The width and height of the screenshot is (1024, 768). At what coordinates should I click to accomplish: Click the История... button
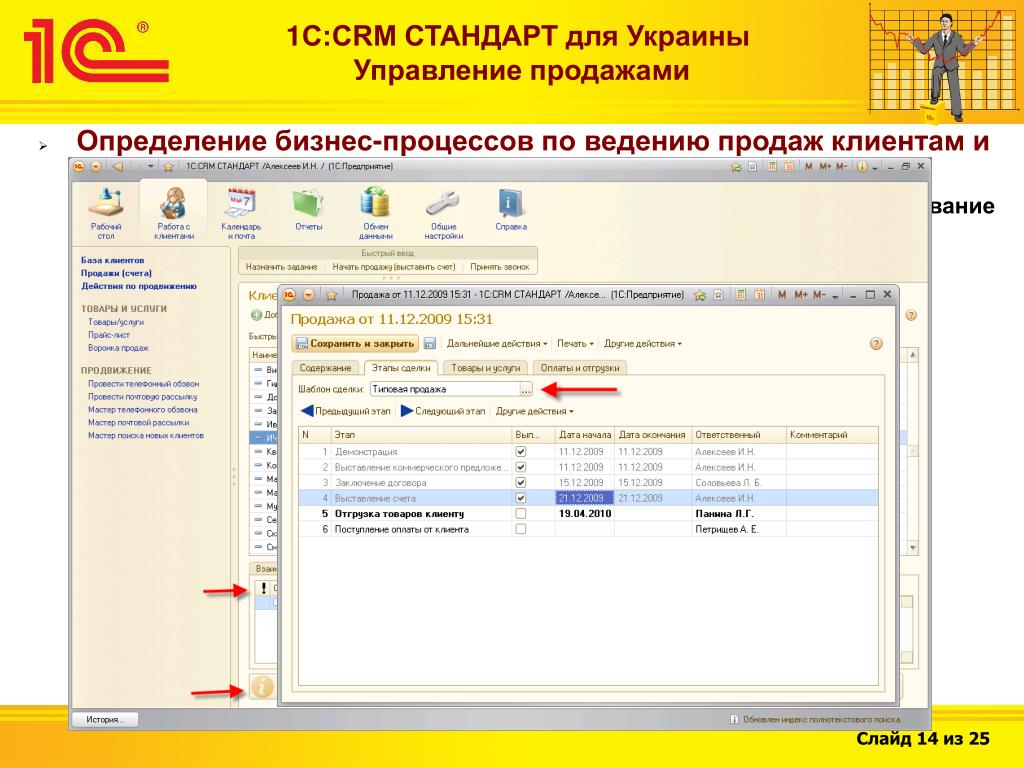click(104, 719)
